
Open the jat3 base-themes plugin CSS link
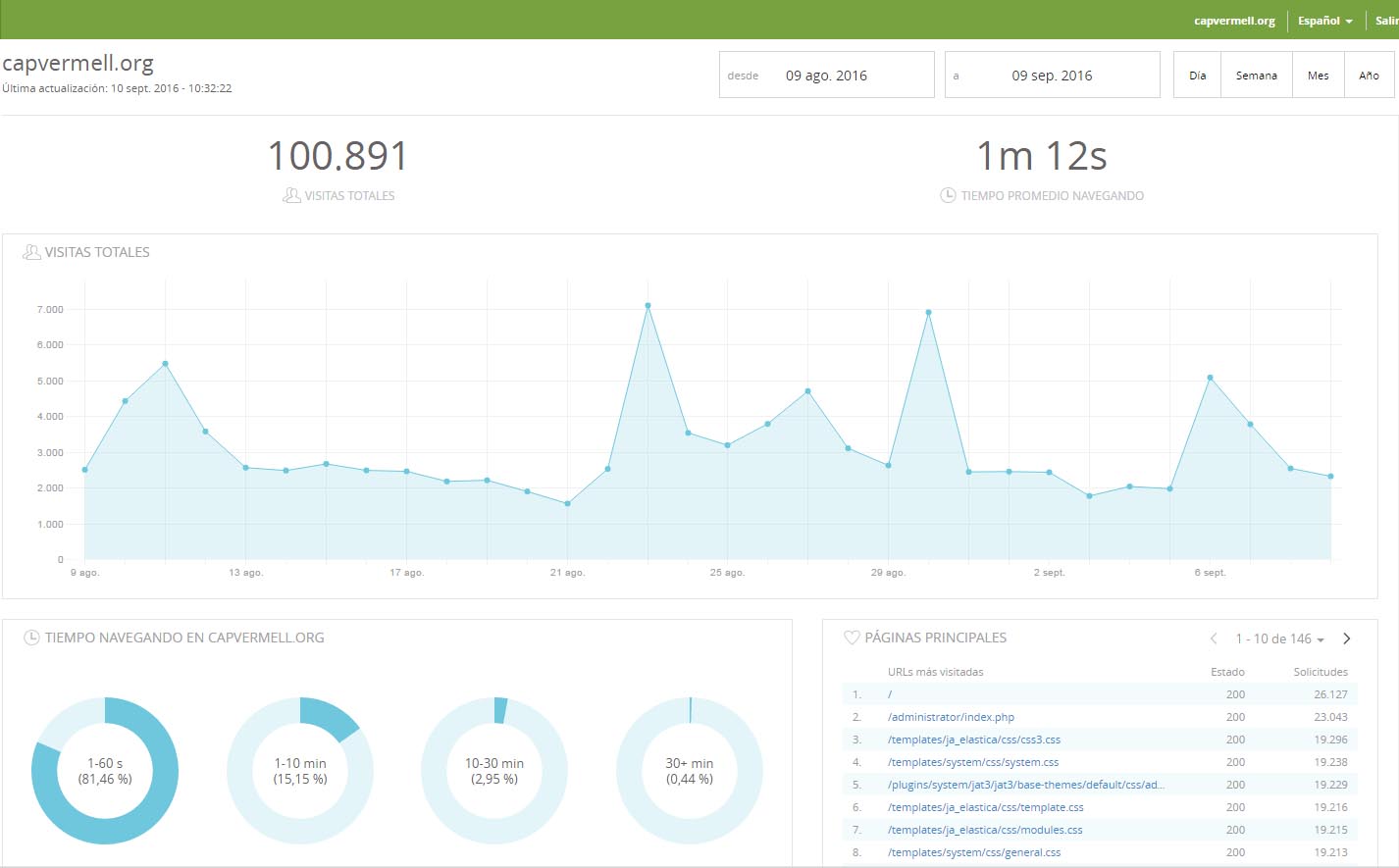[x=1026, y=785]
